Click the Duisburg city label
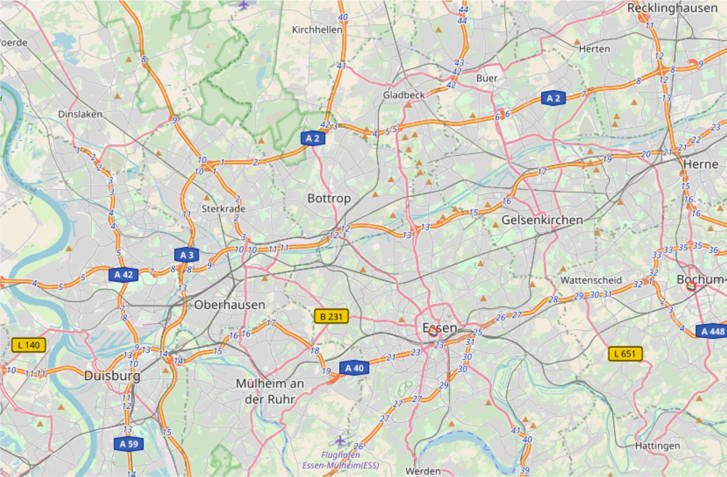 click(112, 375)
